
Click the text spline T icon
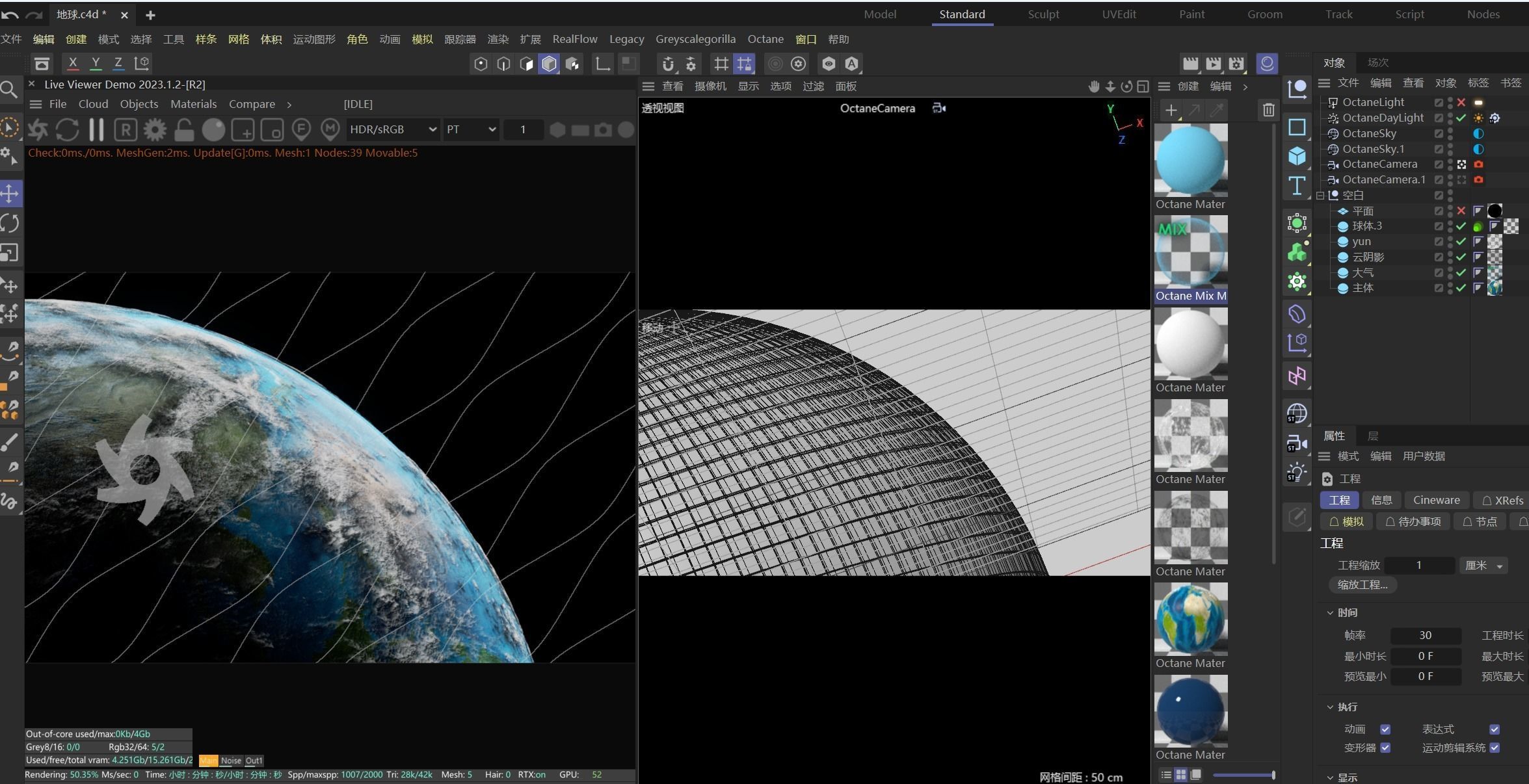pos(1297,186)
